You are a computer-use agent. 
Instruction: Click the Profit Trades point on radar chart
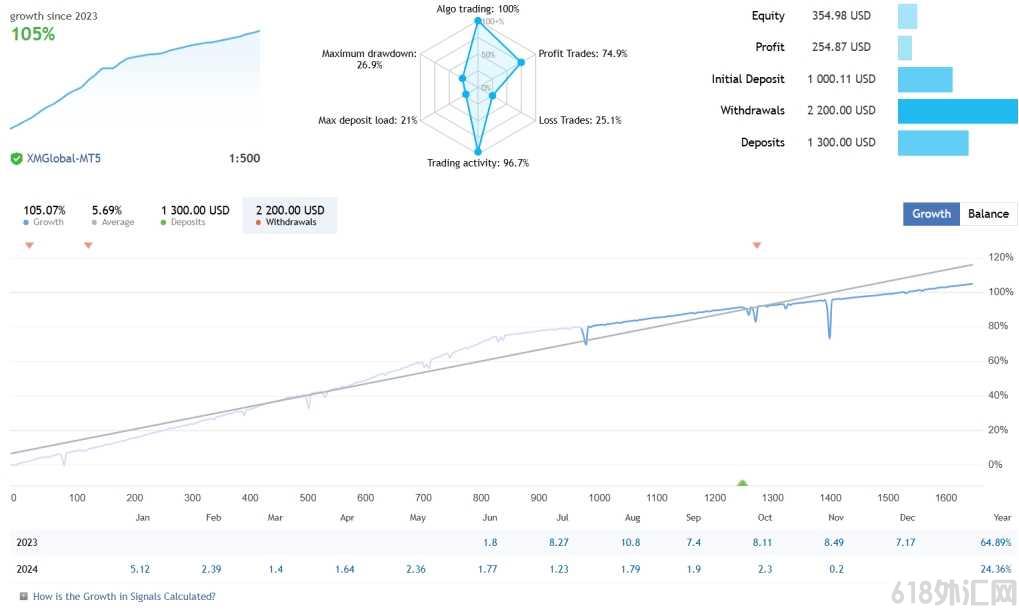pyautogui.click(x=521, y=62)
